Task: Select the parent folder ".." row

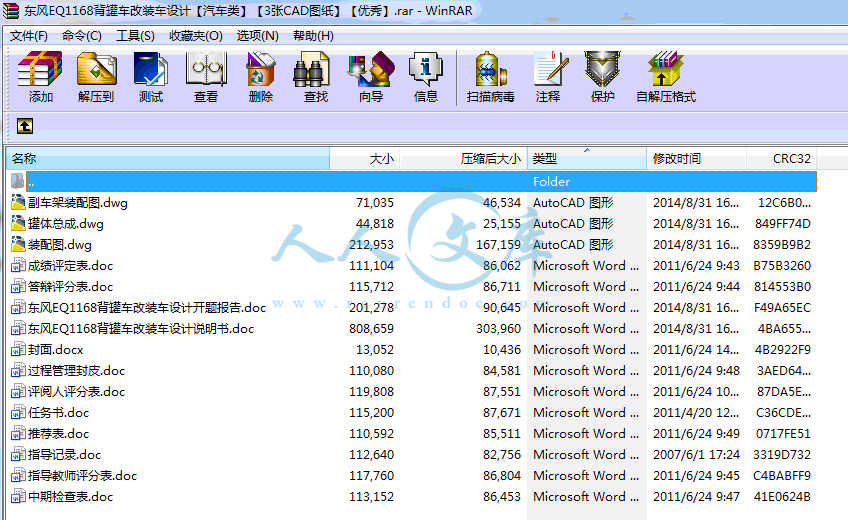Action: 31,182
